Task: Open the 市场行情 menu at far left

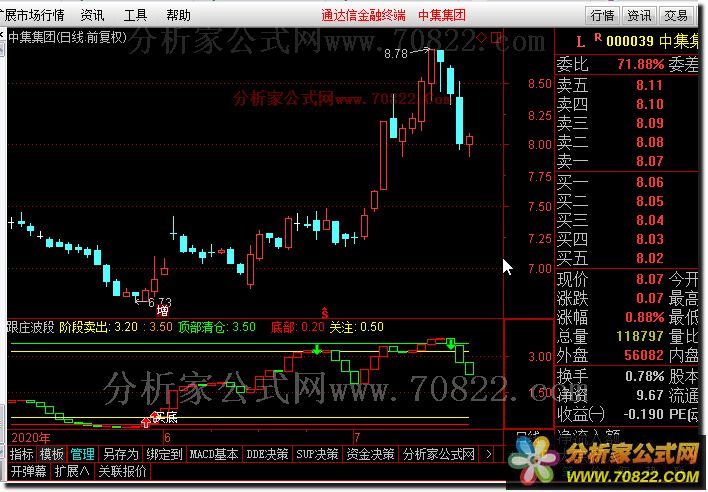Action: [32, 15]
